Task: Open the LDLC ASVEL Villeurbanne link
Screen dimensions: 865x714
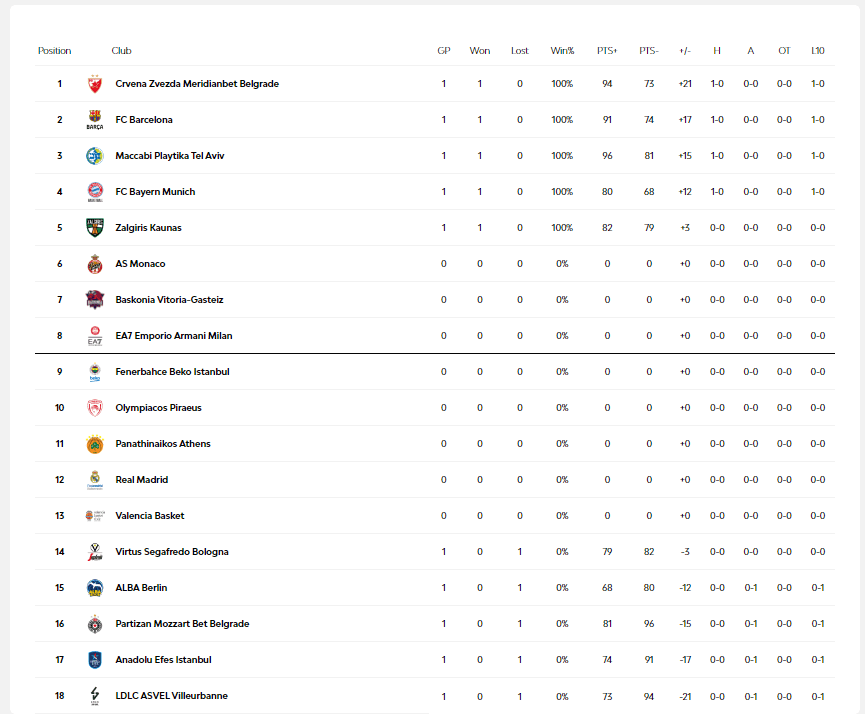Action: pos(171,696)
